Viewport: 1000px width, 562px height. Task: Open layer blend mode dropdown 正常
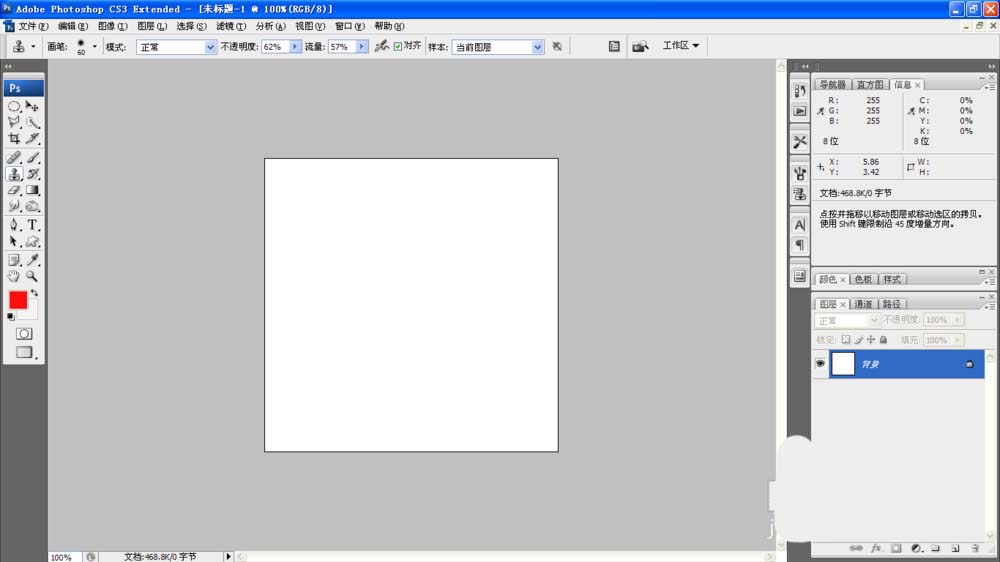847,320
